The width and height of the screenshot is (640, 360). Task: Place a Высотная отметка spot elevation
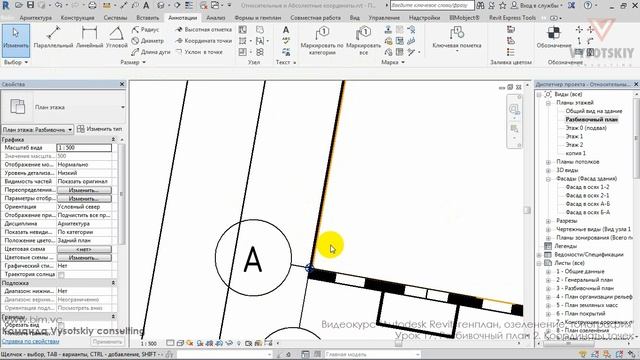pyautogui.click(x=203, y=30)
